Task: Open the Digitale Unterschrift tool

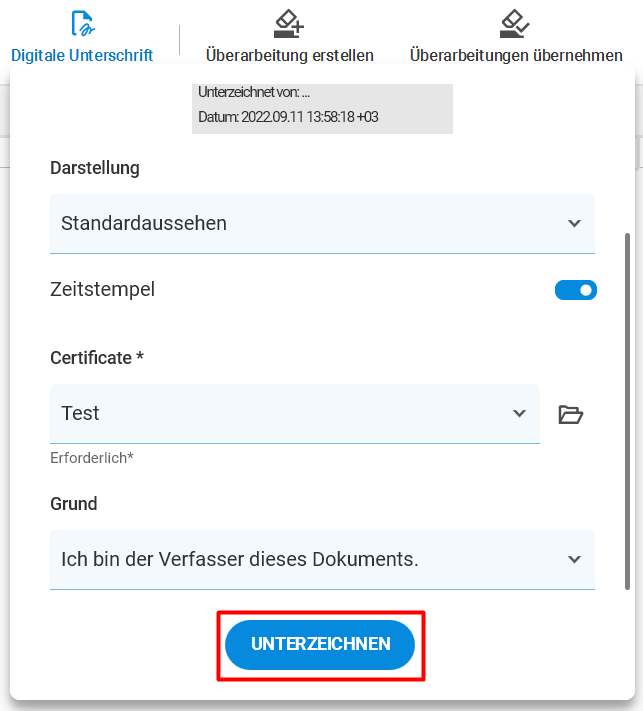Action: point(82,37)
